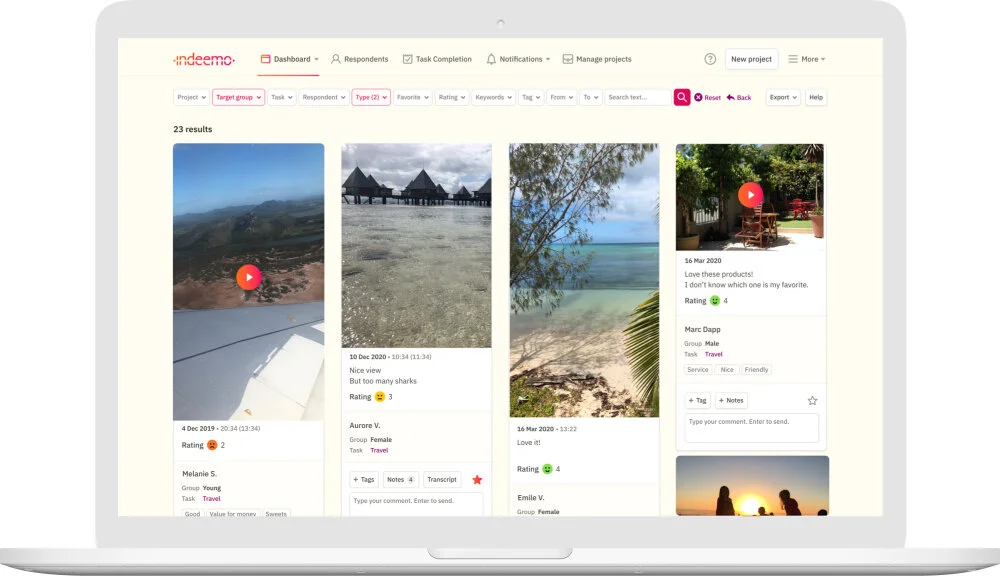Image resolution: width=1000 pixels, height=576 pixels.
Task: Click comment box under Aurore V.'s post
Action: 416,503
